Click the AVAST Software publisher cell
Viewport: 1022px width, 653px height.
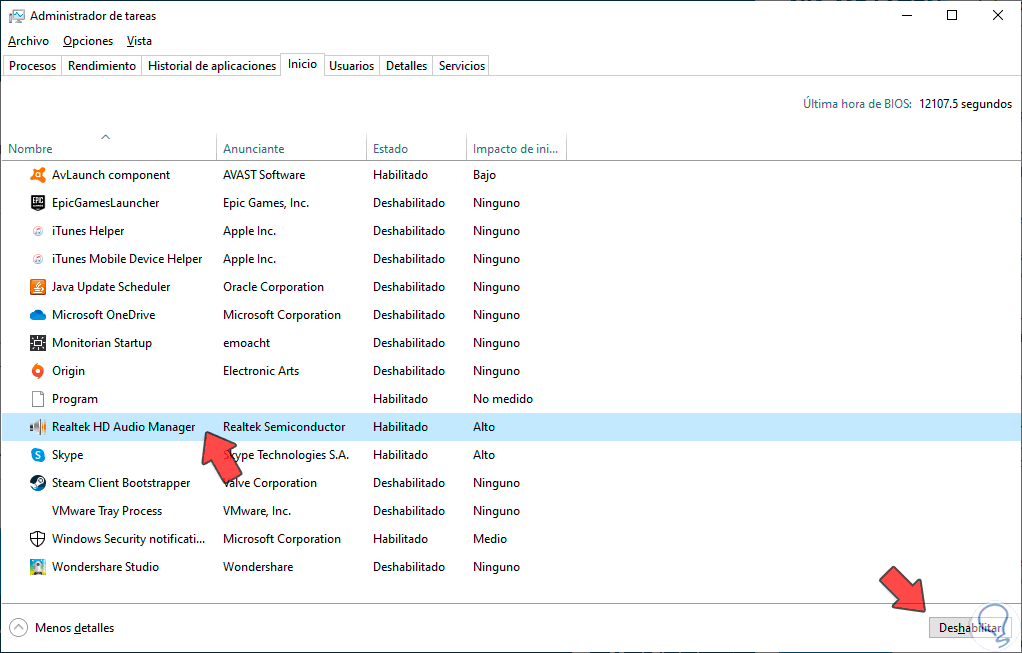tap(264, 175)
